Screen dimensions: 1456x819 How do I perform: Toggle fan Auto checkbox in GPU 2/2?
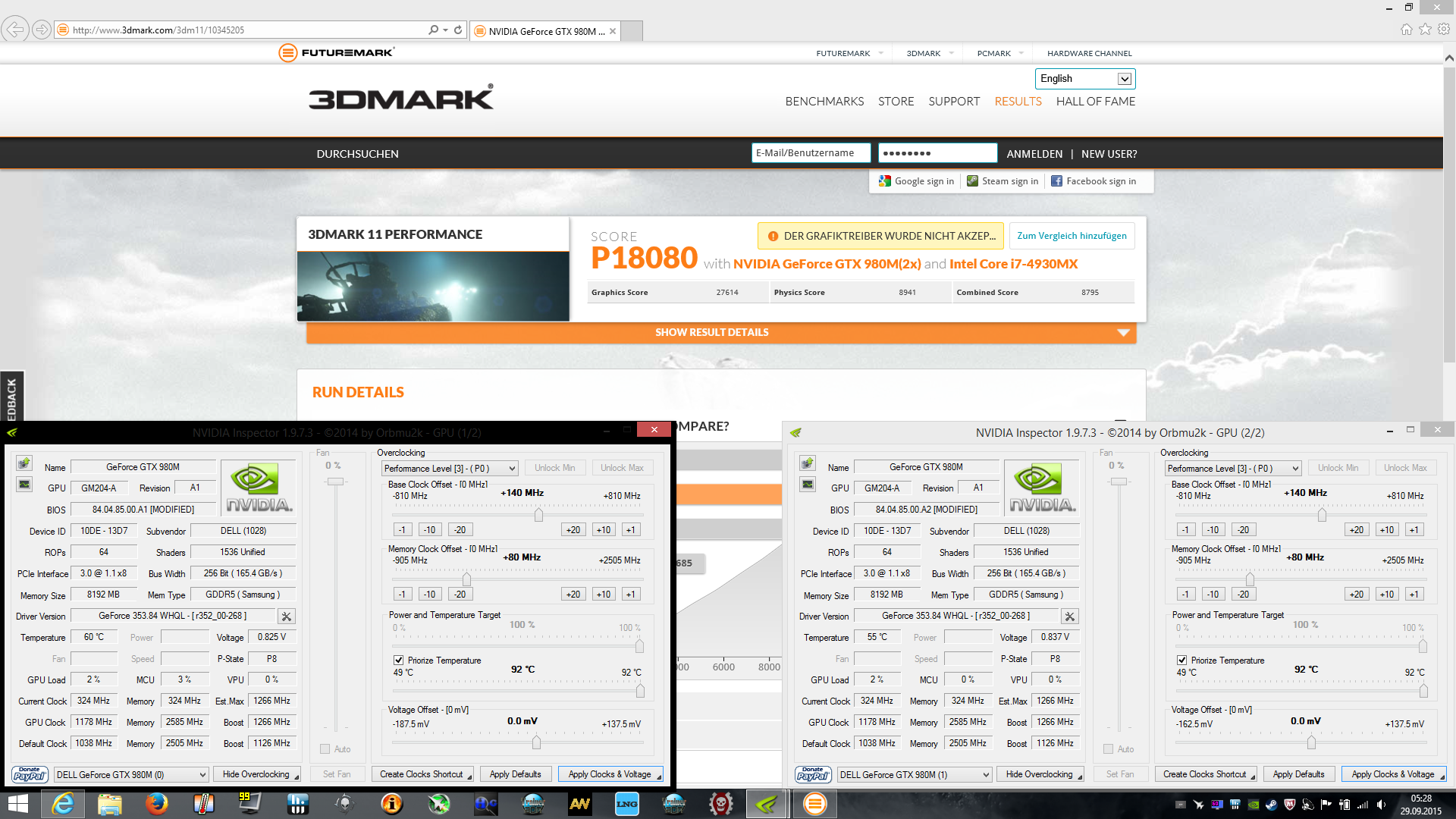(x=1108, y=749)
